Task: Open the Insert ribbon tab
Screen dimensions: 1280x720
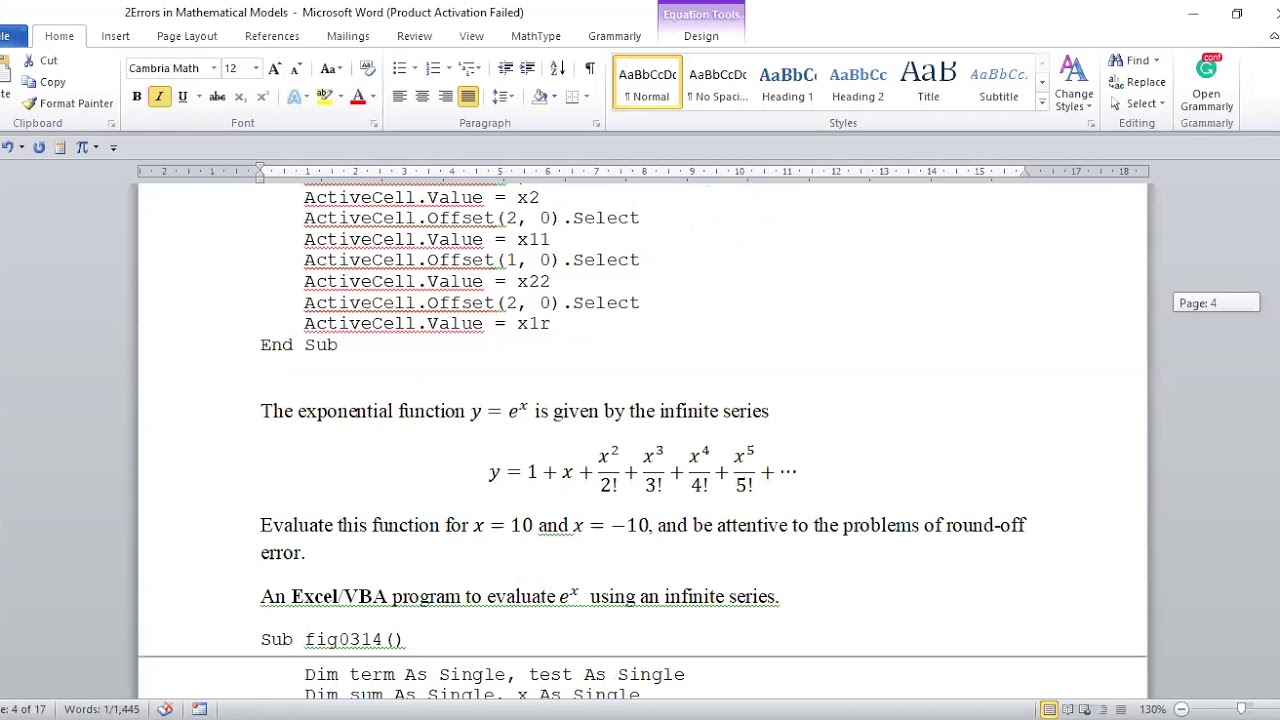Action: pyautogui.click(x=115, y=36)
